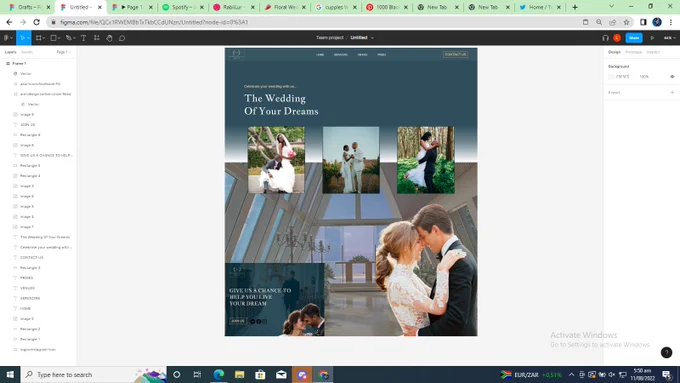This screenshot has height=383, width=680.
Task: Select the Frame tool
Action: [39, 38]
